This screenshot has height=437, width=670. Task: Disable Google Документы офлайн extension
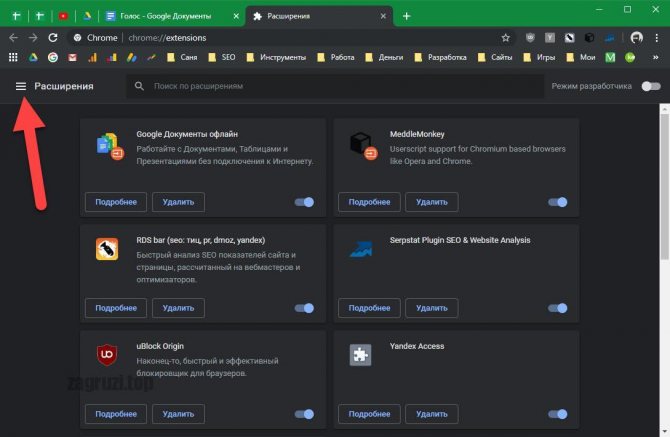tap(304, 202)
